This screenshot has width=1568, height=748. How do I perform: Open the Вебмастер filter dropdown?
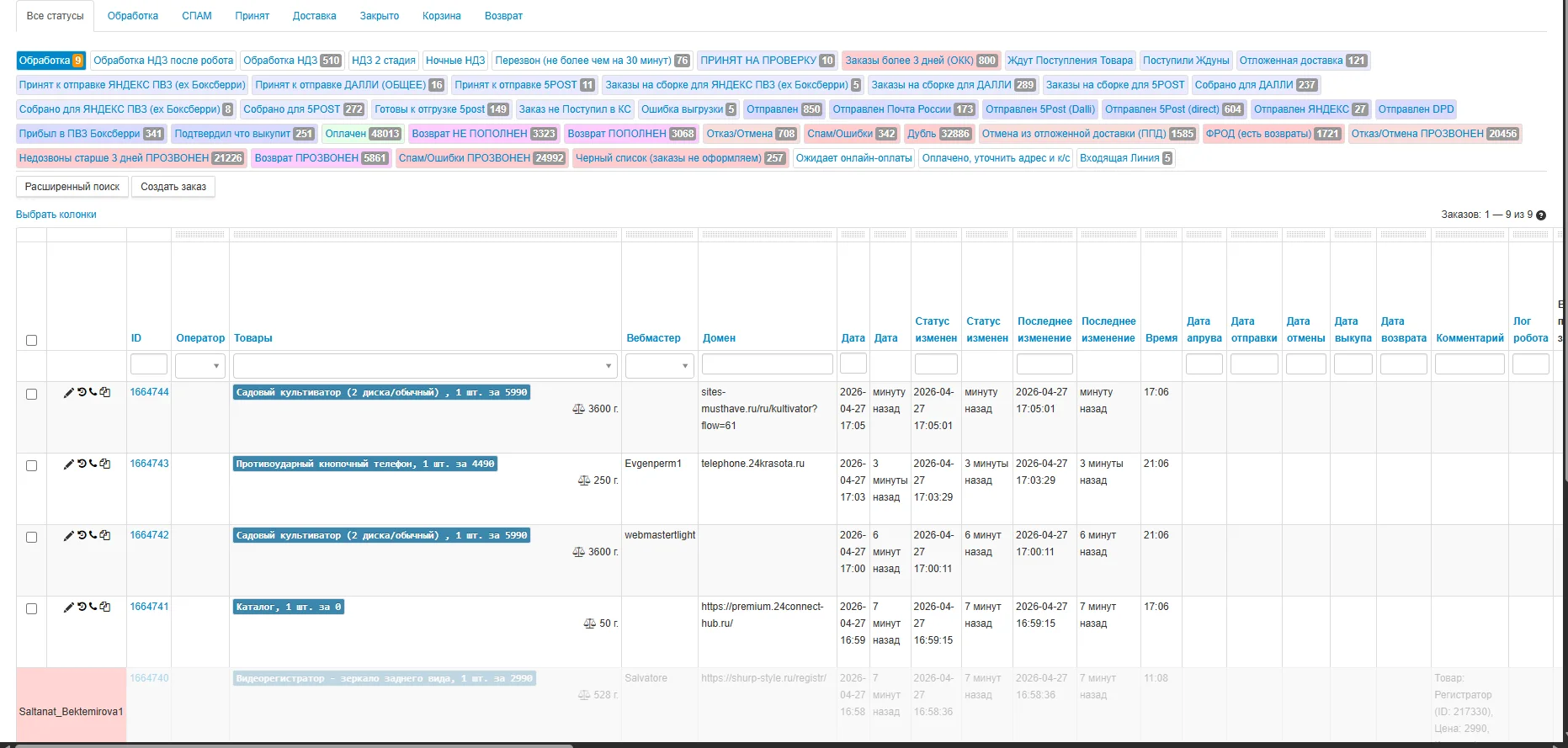(x=659, y=366)
